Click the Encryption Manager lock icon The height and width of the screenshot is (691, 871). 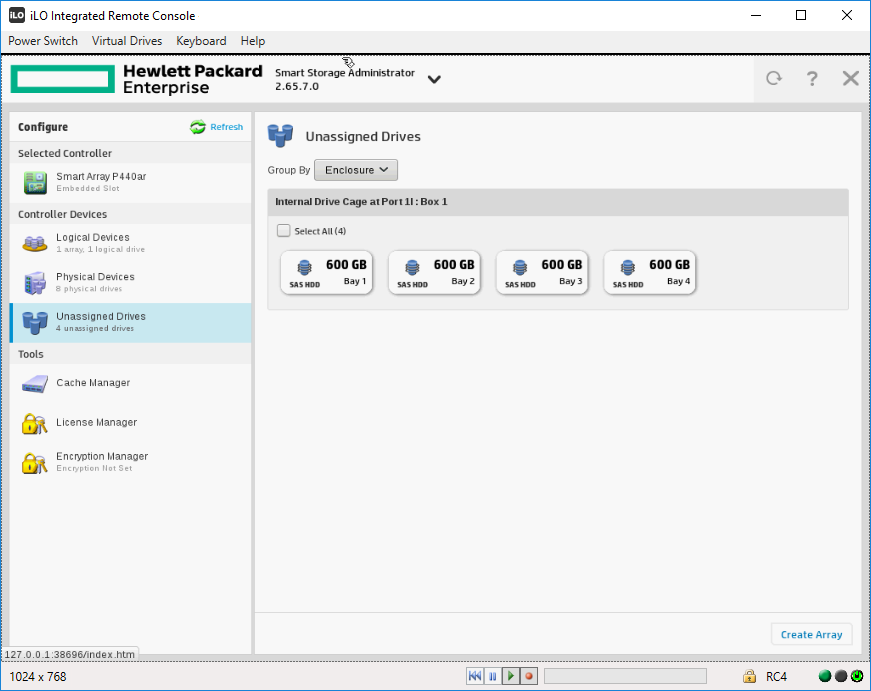point(34,463)
